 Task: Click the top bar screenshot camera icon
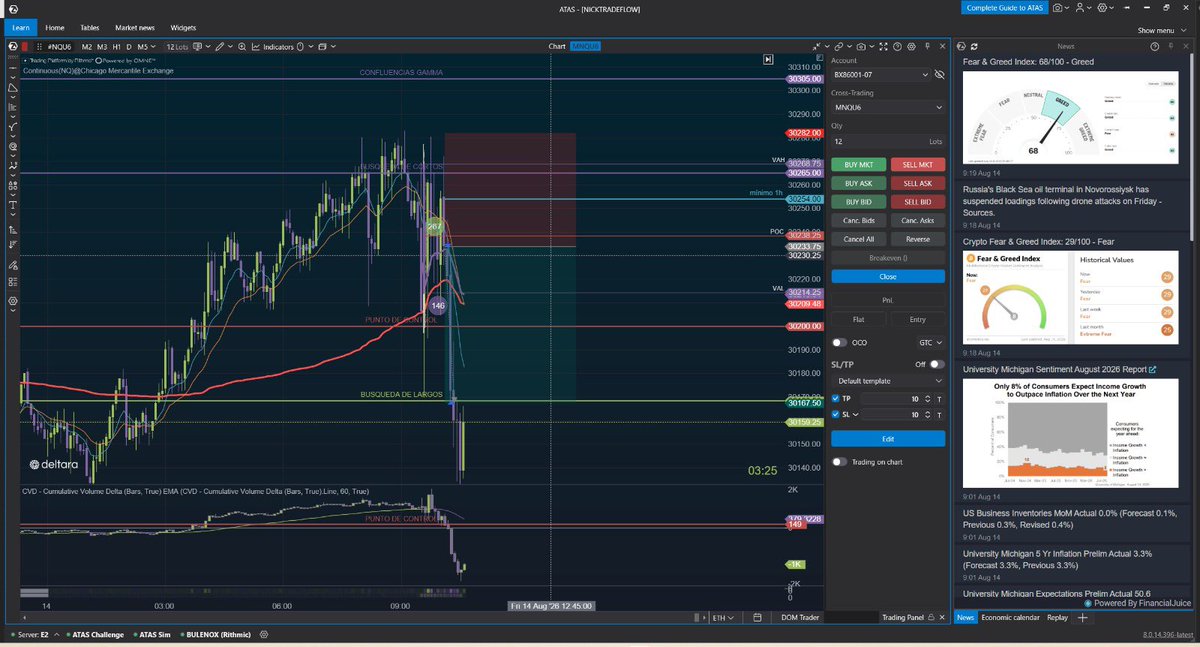point(1058,8)
